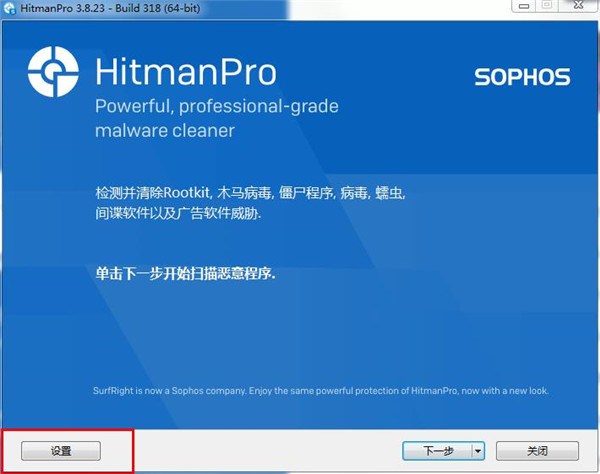Click the maximize button in title bar
The width and height of the screenshot is (600, 474).
click(x=547, y=6)
